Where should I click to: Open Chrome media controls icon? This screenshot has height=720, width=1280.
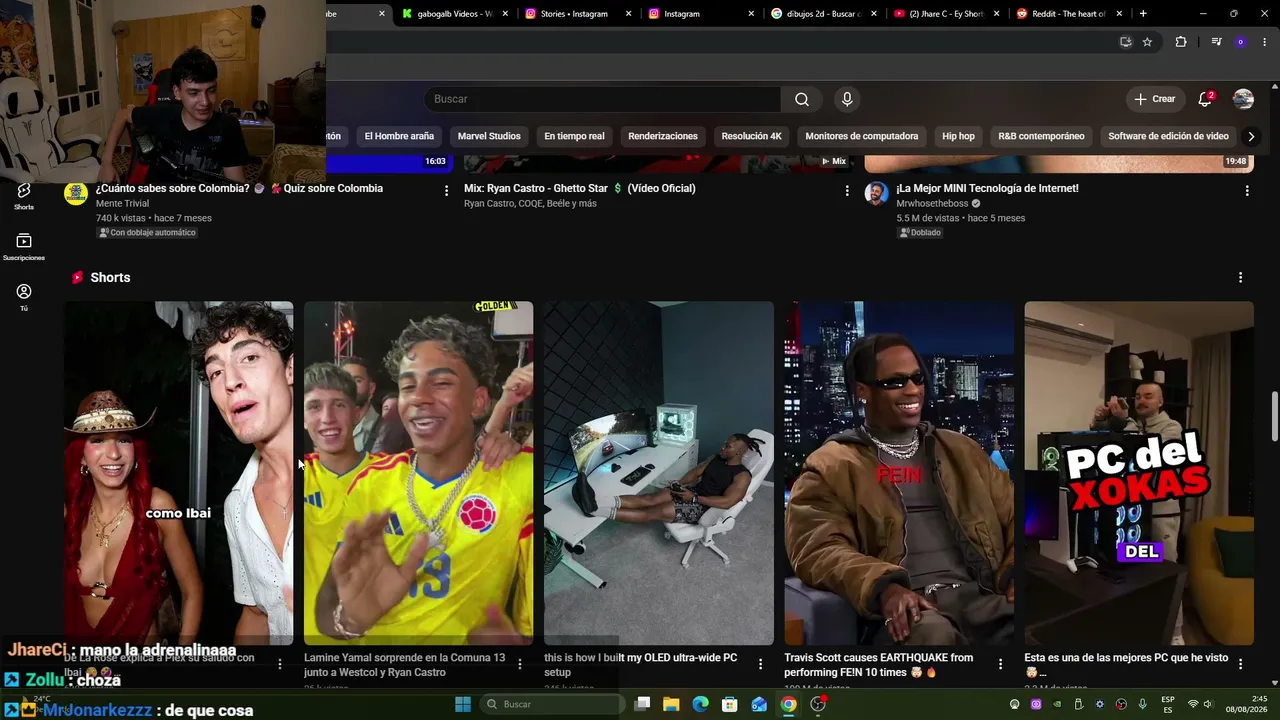(x=1216, y=42)
